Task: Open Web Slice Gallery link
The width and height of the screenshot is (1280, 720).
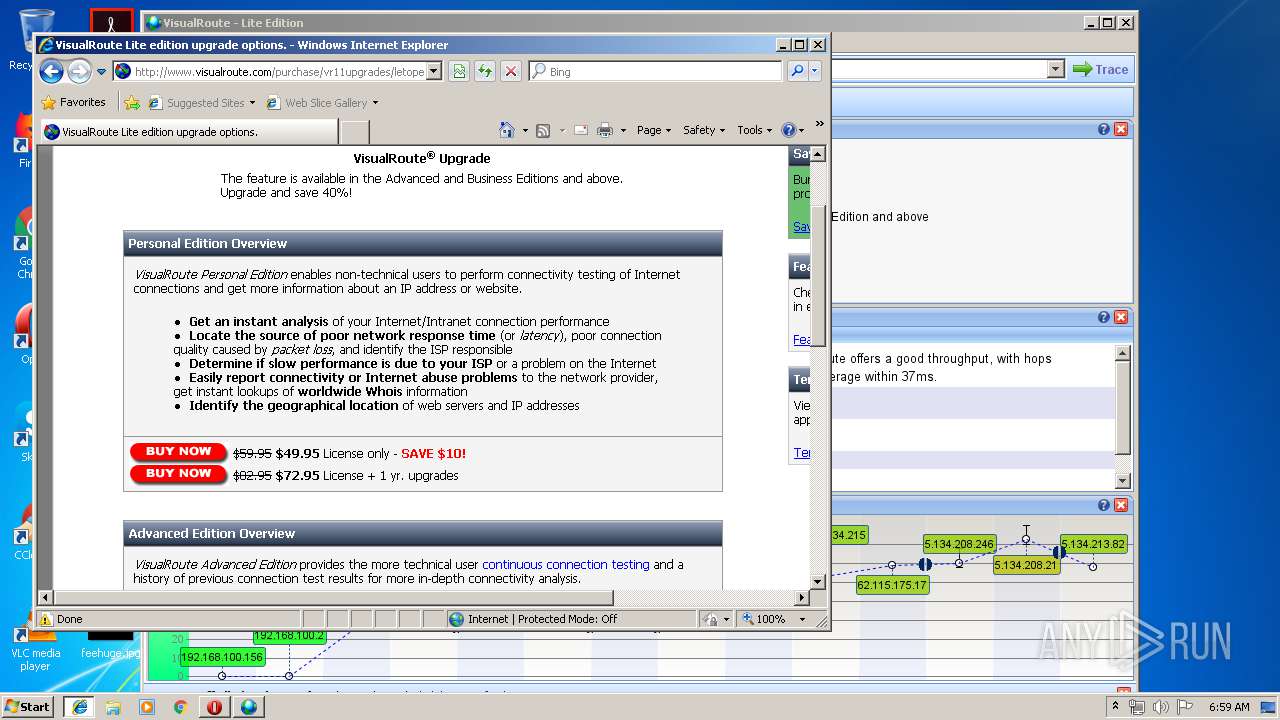Action: pyautogui.click(x=322, y=102)
